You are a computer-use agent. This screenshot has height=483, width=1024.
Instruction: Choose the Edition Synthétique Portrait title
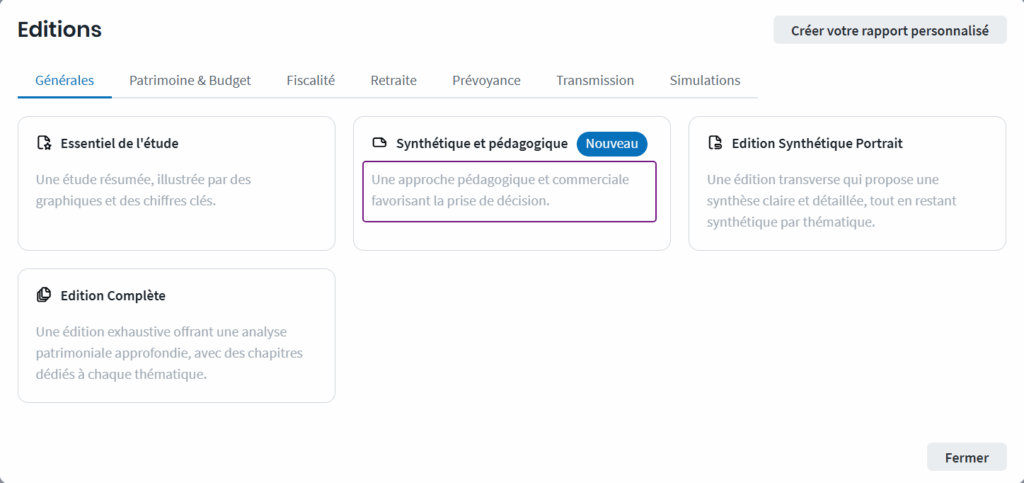coord(818,144)
